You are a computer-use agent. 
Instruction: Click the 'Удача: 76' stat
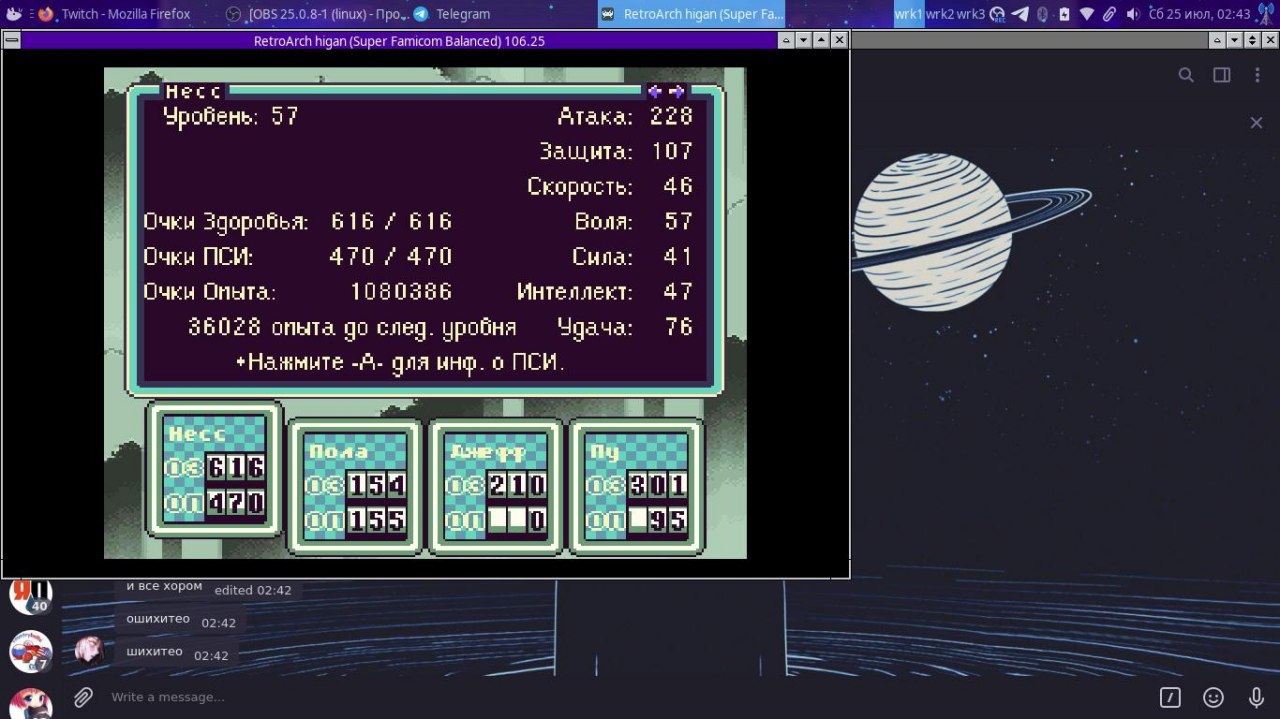point(625,327)
